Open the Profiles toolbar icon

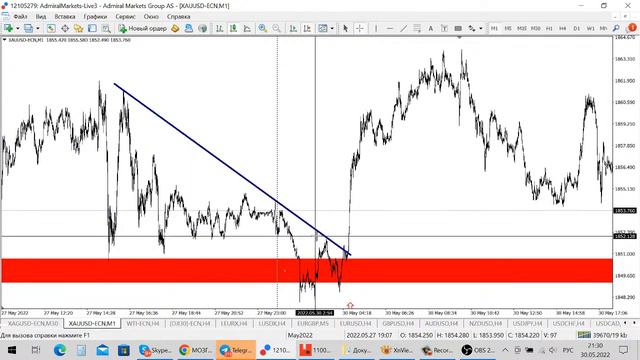(28, 28)
